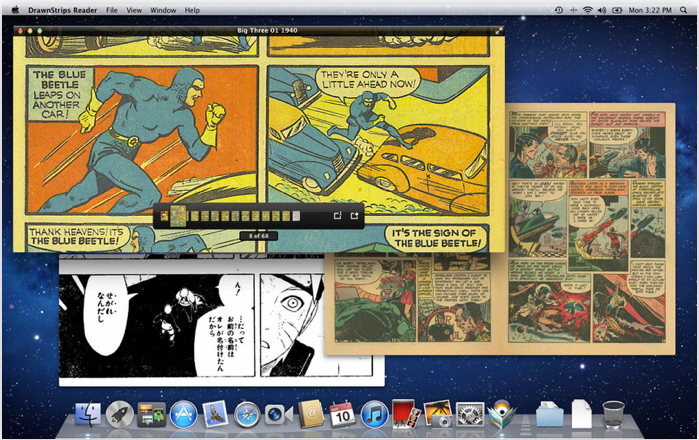The height and width of the screenshot is (440, 699).
Task: Open System Preferences gear in Dock
Action: pyautogui.click(x=470, y=415)
